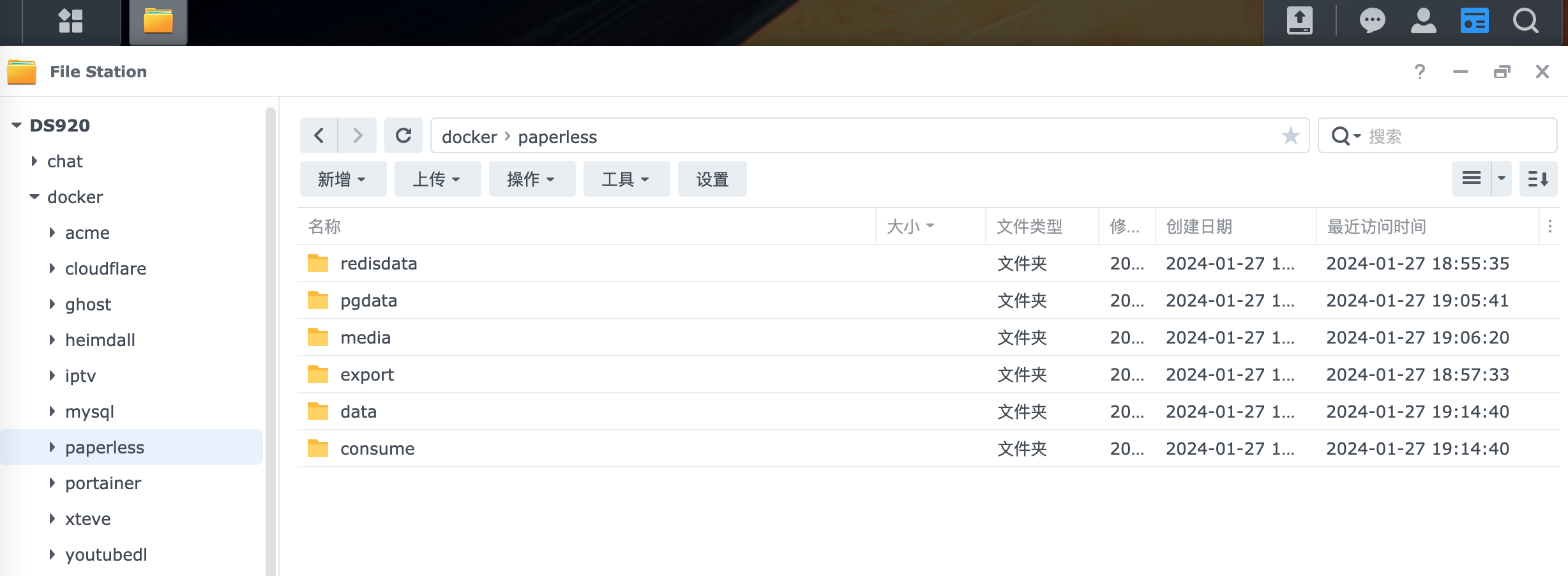Select heimdall in the folder tree
The height and width of the screenshot is (576, 1568).
pyautogui.click(x=100, y=340)
